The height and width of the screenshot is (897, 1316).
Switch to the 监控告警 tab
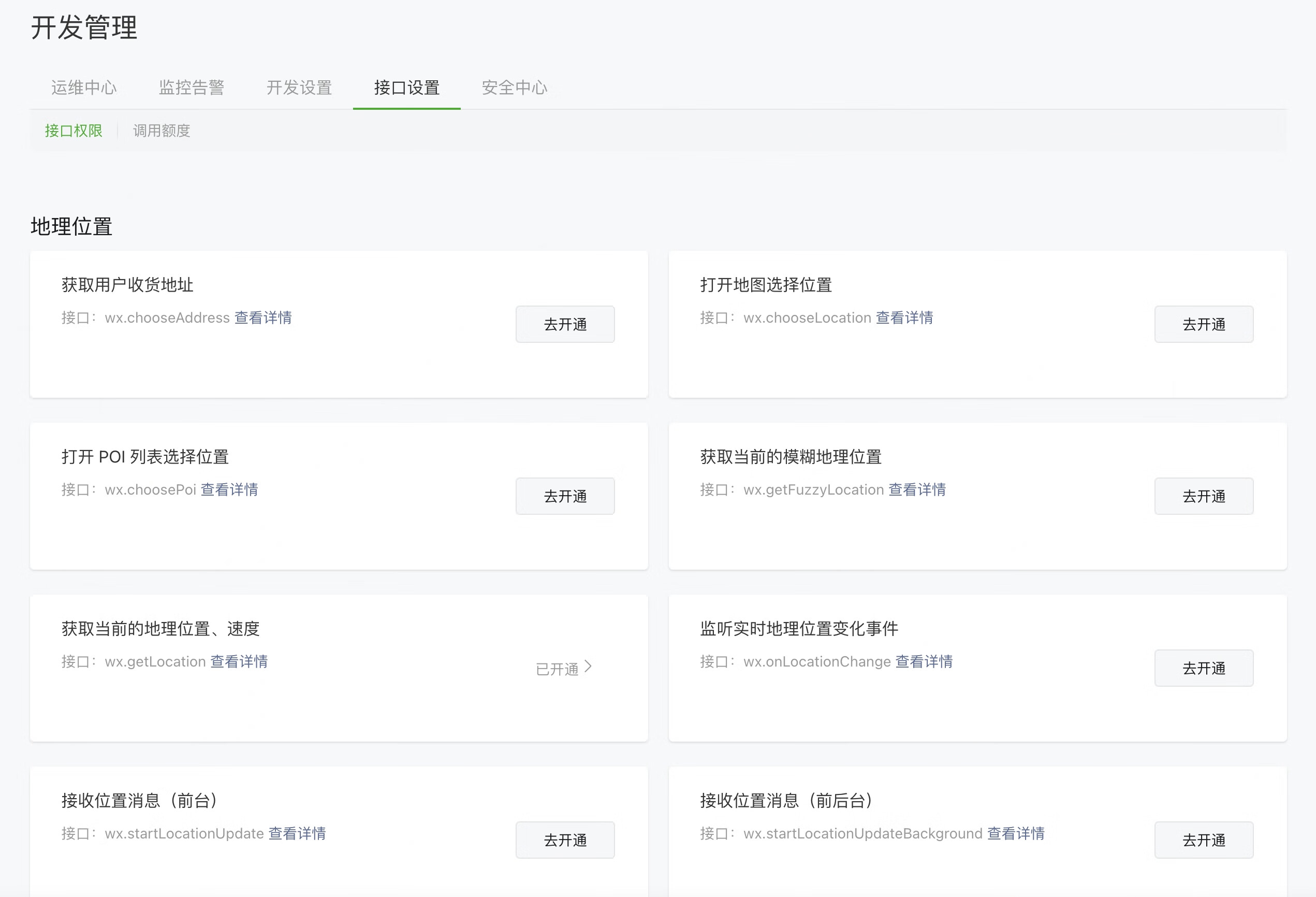coord(192,87)
